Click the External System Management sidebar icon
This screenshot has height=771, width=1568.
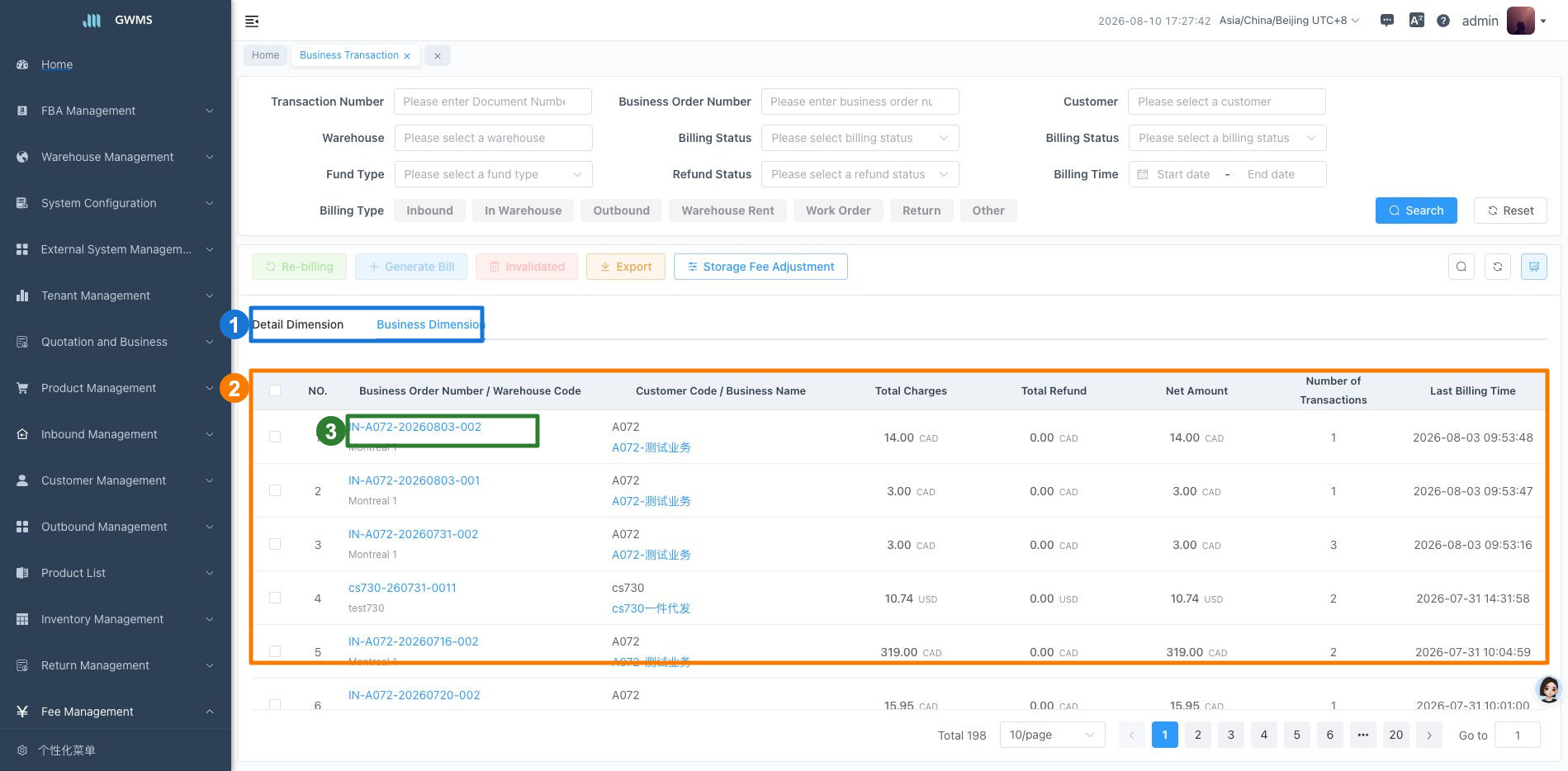[x=22, y=249]
